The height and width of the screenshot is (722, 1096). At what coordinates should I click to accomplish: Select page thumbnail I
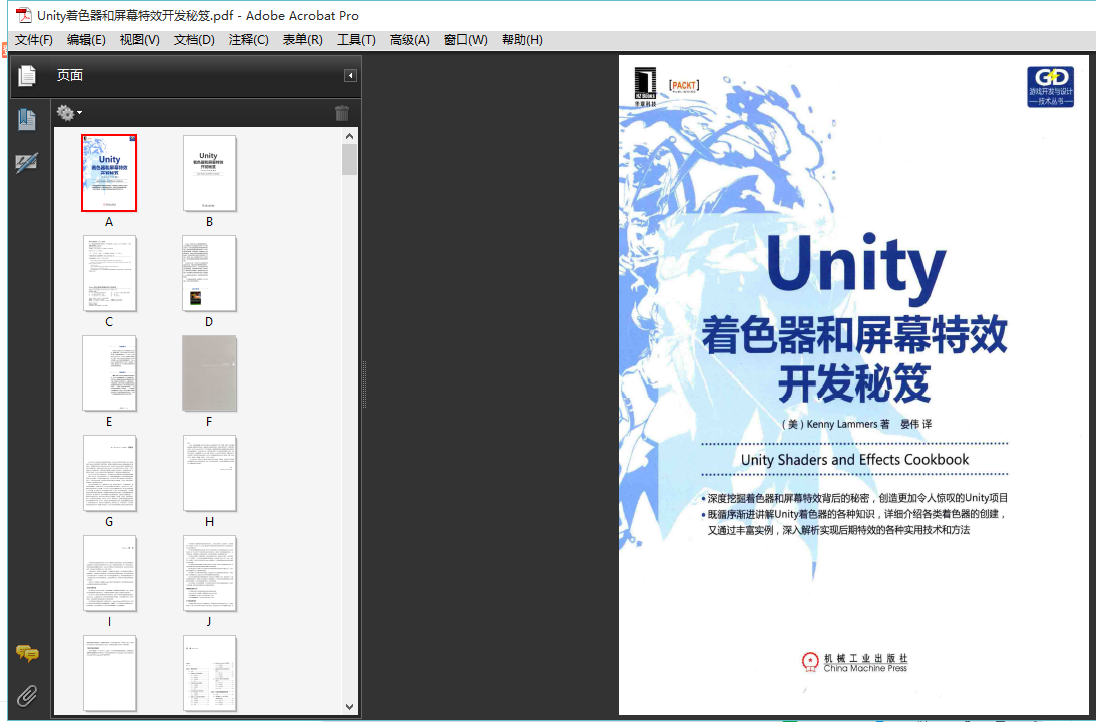[x=109, y=572]
